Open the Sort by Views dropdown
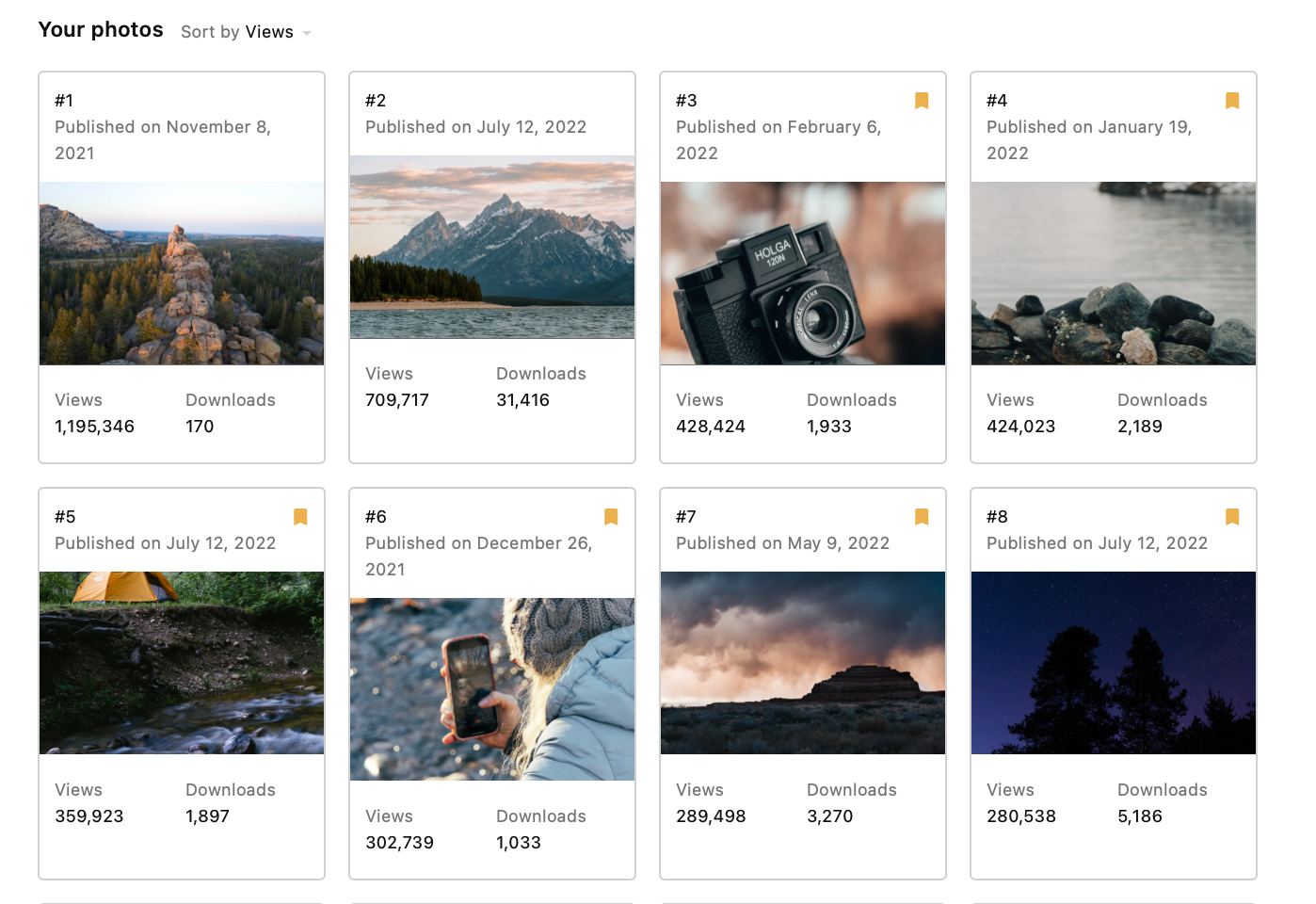The height and width of the screenshot is (904, 1316). tap(246, 32)
